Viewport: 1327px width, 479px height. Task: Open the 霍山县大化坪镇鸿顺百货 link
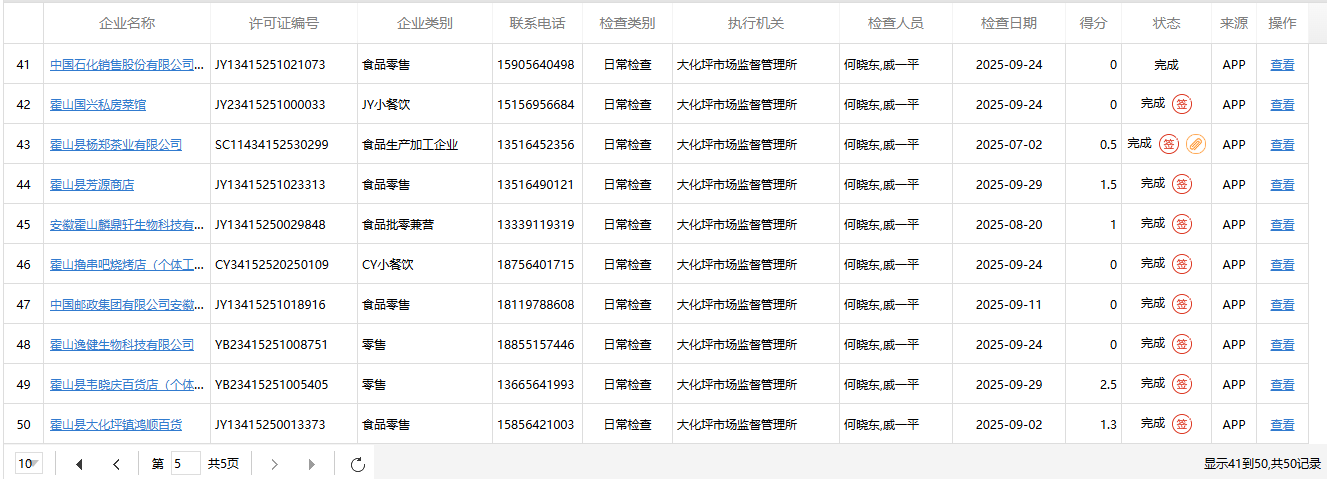coord(116,425)
